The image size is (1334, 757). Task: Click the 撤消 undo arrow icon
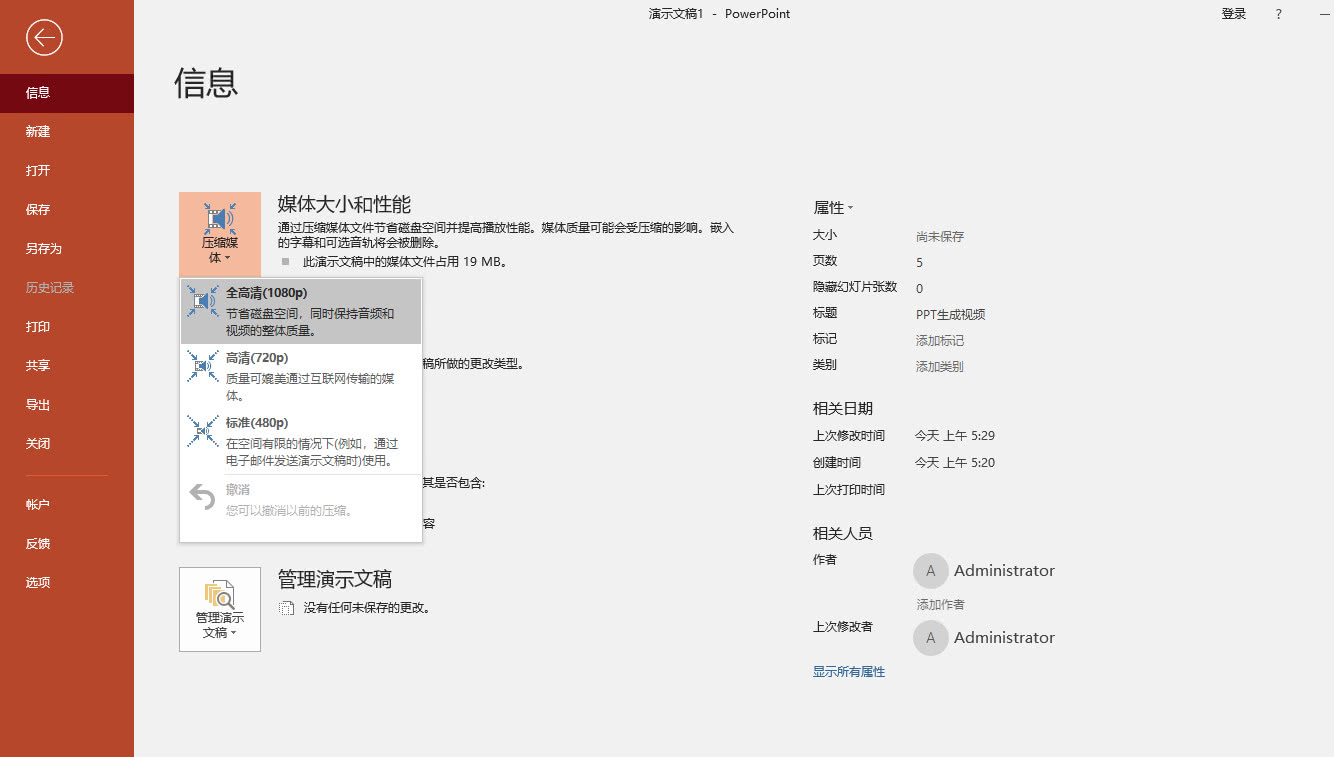[x=203, y=498]
